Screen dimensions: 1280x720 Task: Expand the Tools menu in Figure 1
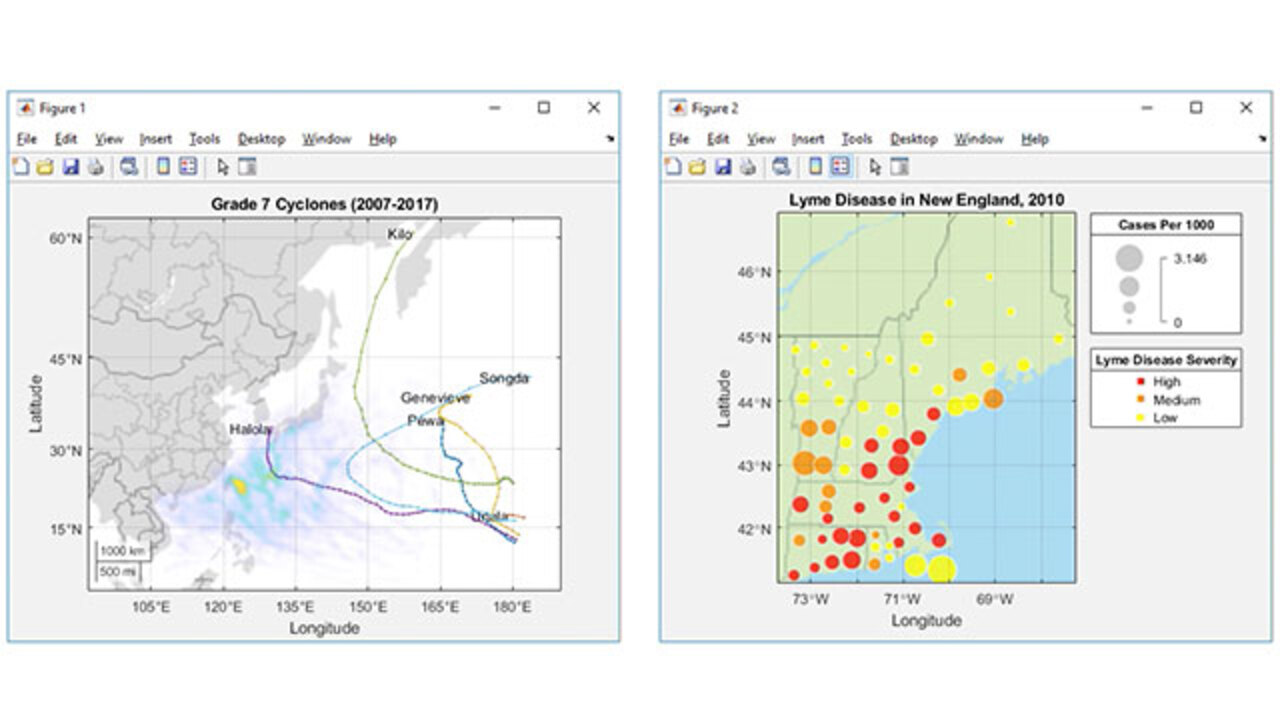coord(205,139)
